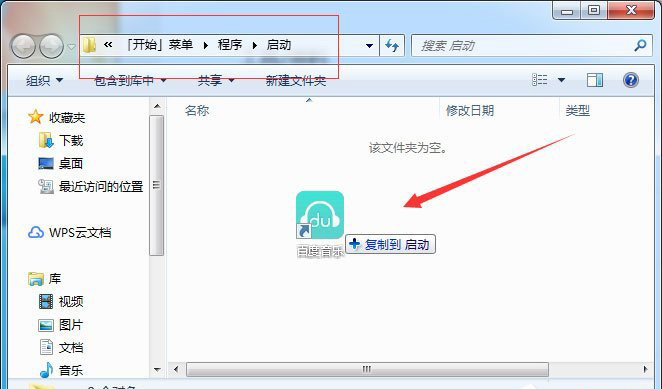Open the view options dropdown arrow
Screen dimensions: 662x389
point(562,79)
